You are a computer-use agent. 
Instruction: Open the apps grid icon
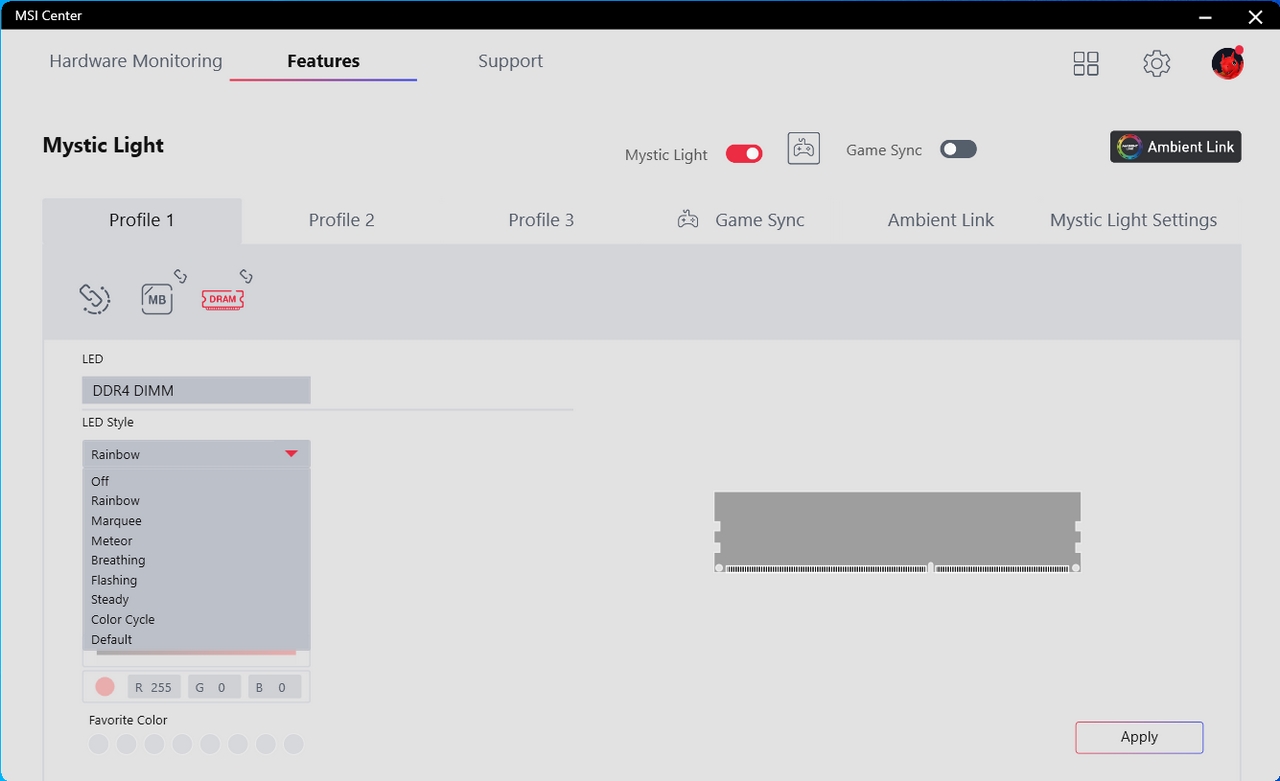pos(1086,64)
